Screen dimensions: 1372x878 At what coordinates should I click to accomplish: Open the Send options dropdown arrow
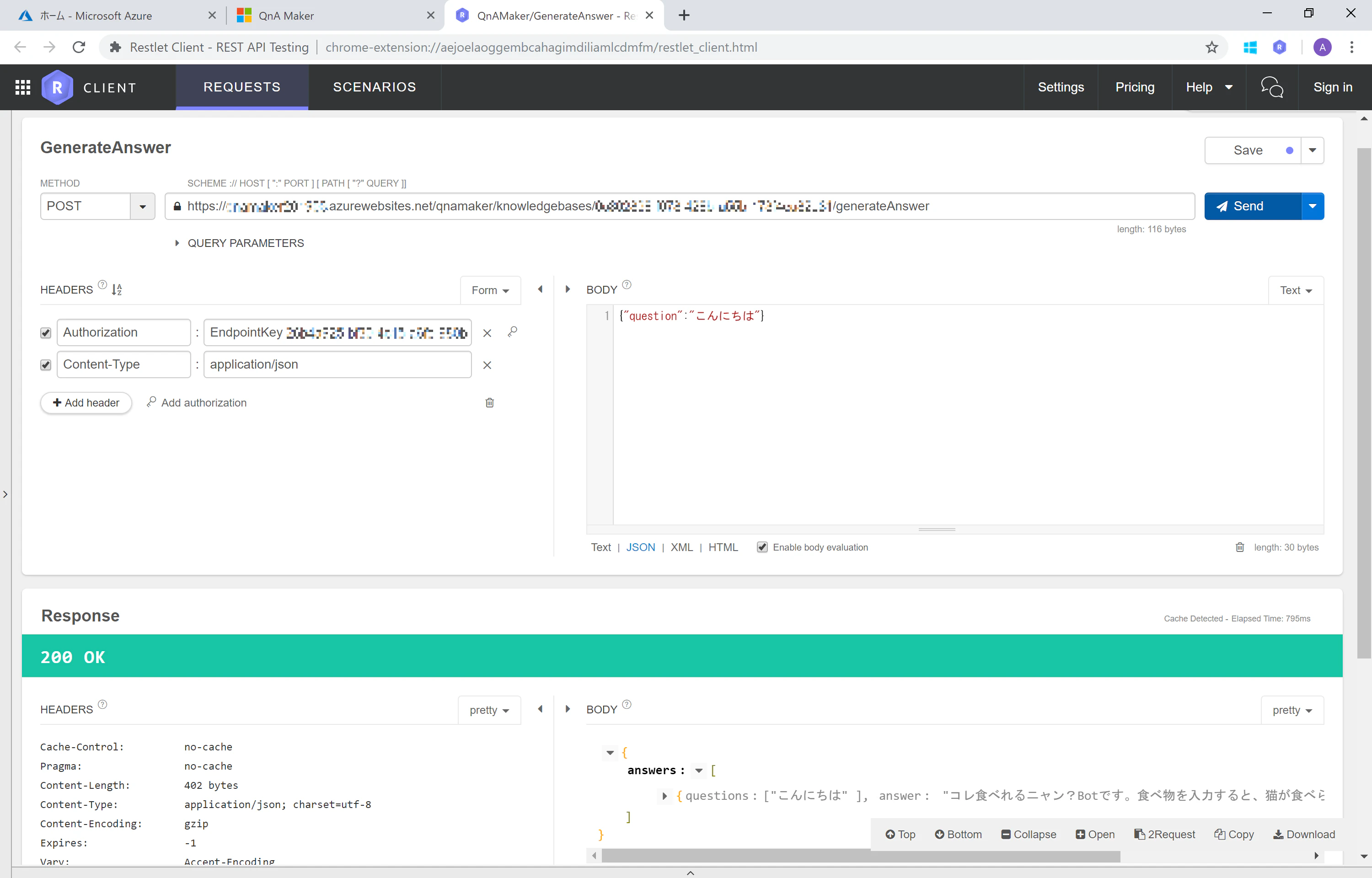click(x=1312, y=206)
